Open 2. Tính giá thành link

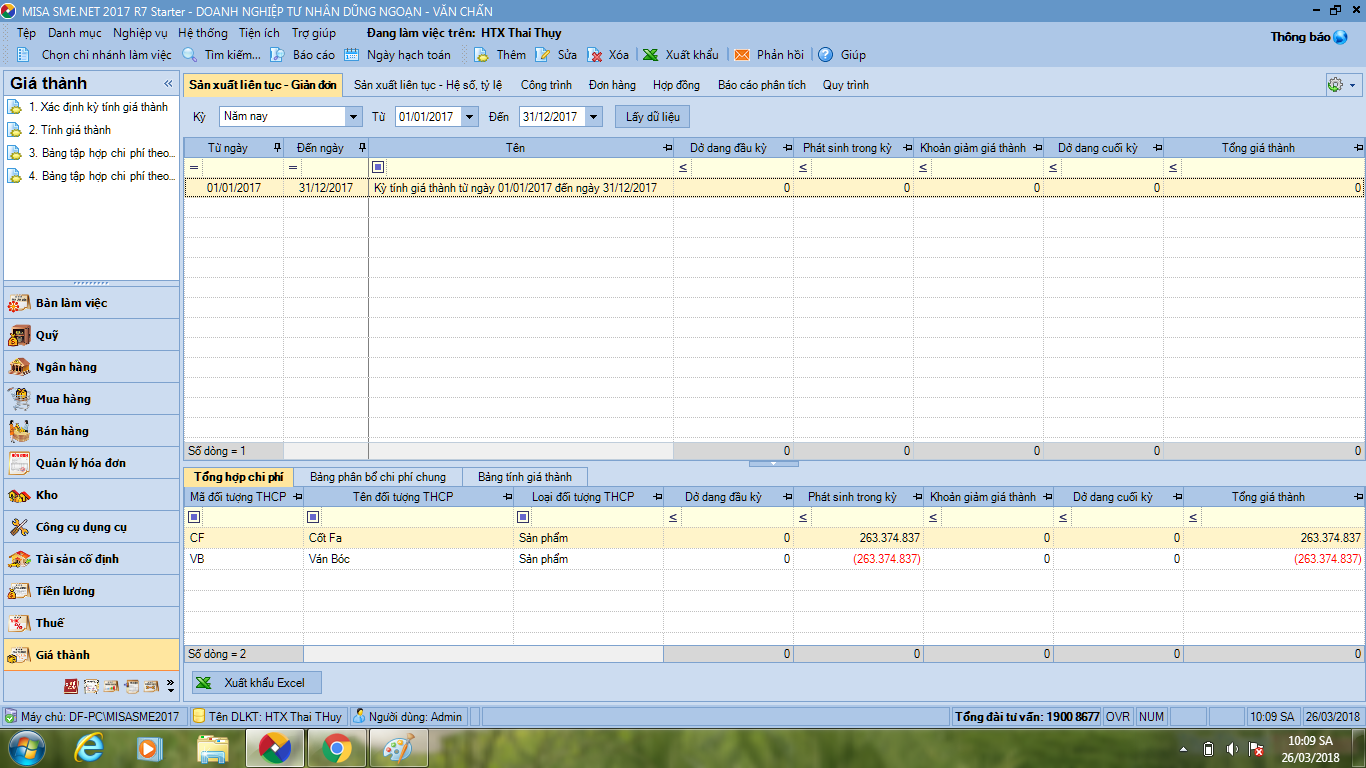69,130
